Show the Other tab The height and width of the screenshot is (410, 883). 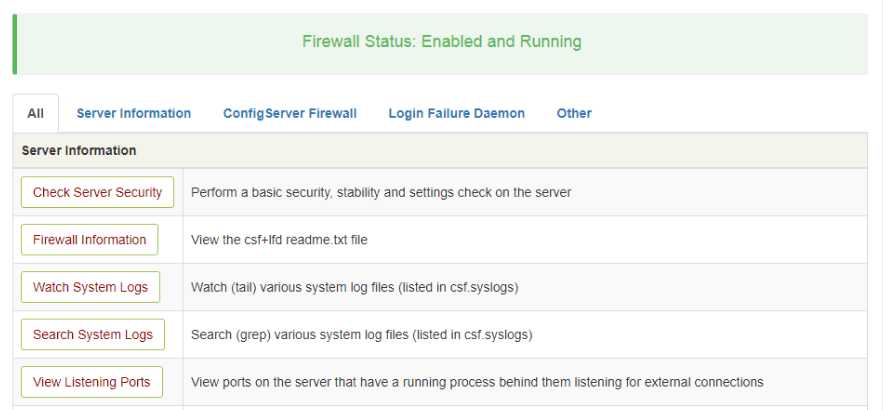(574, 113)
